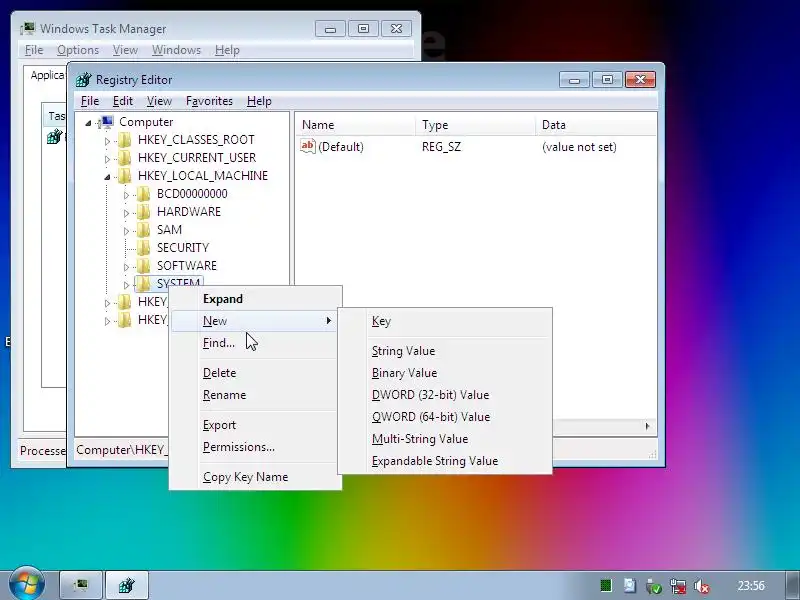Click the HARDWARE folder icon

[x=144, y=212]
